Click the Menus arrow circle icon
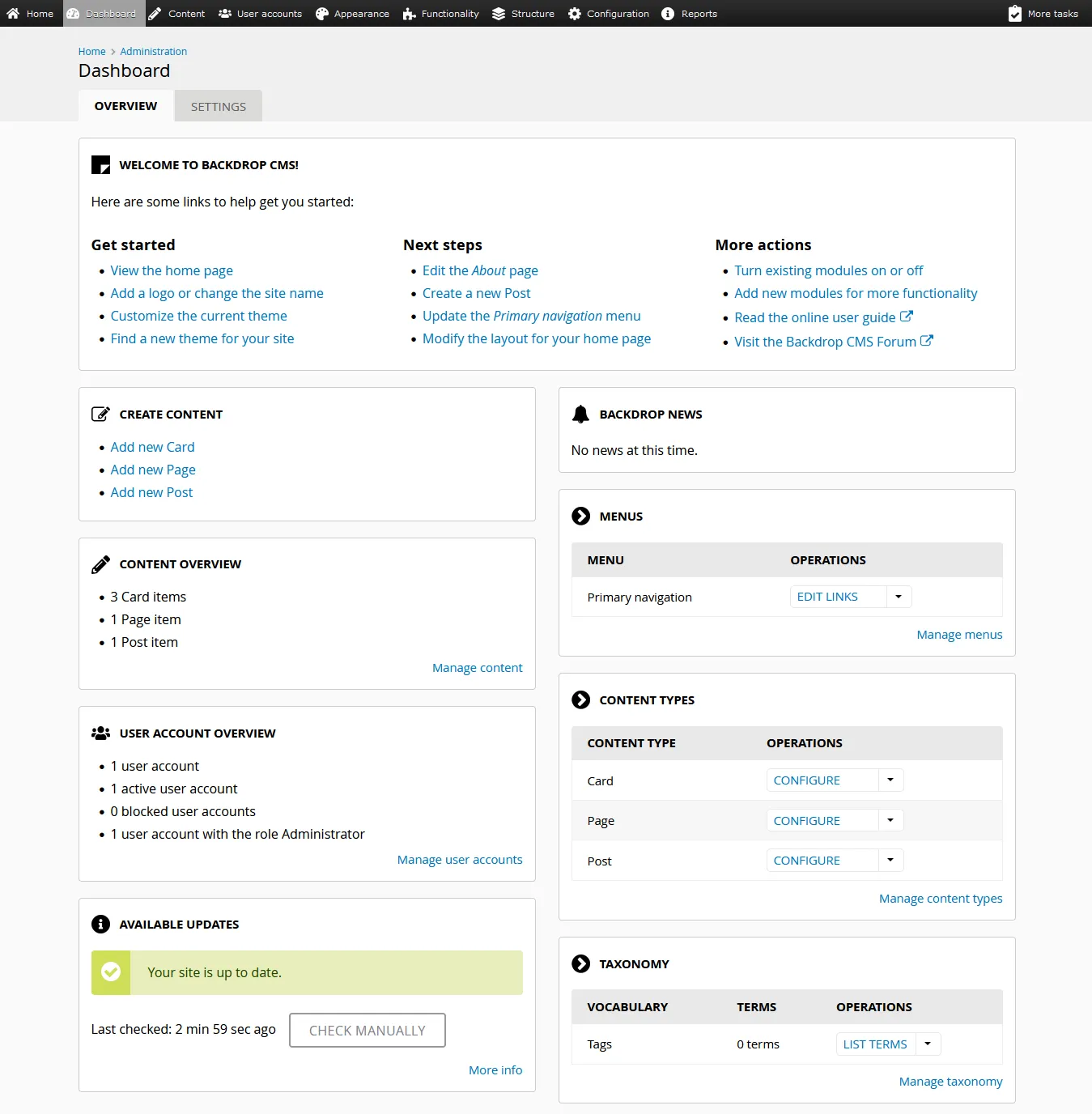Image resolution: width=1092 pixels, height=1114 pixels. (580, 516)
